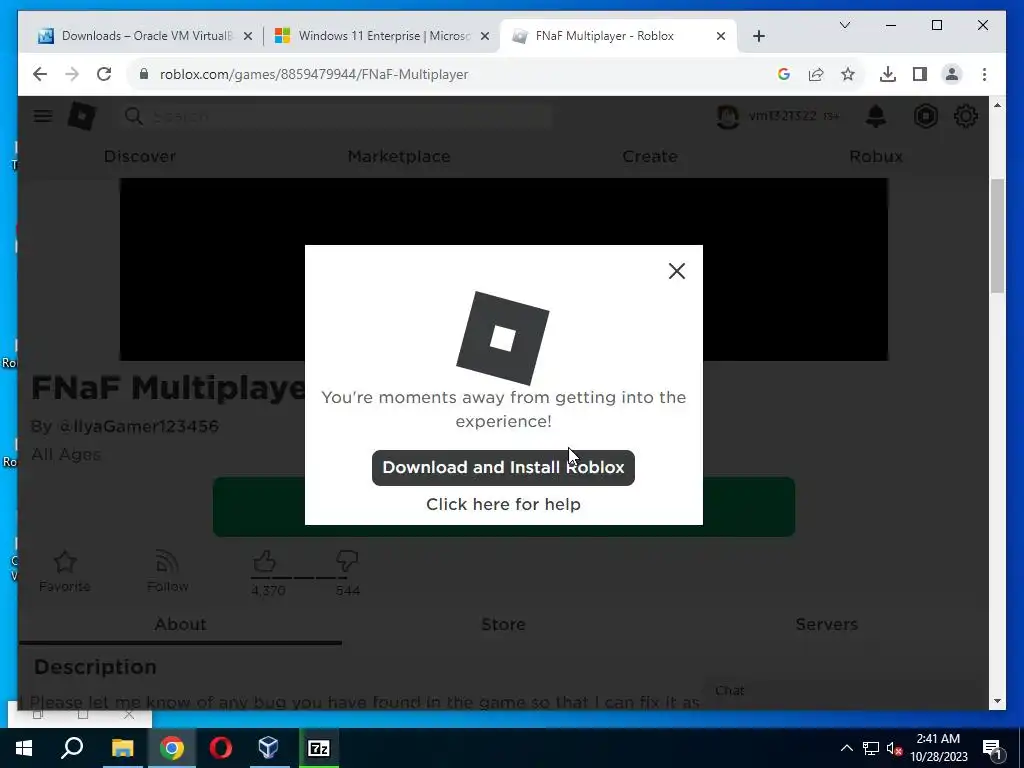1024x768 pixels.
Task: Open network status tray icon
Action: point(871,748)
